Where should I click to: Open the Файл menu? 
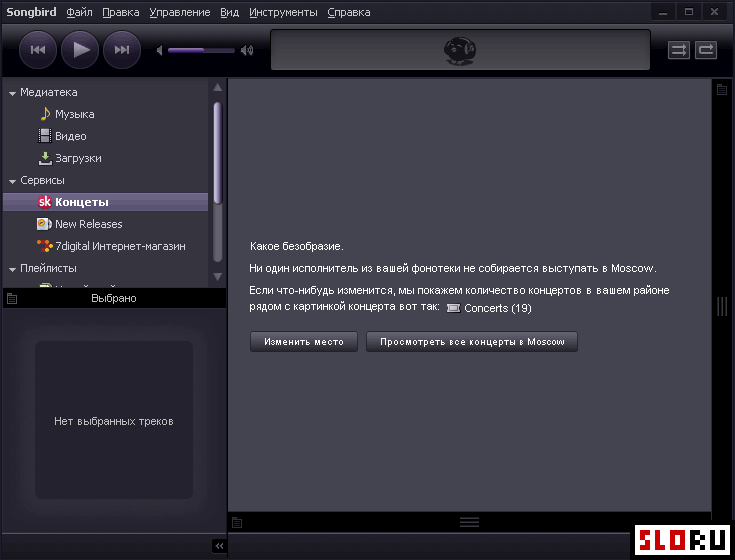pos(79,12)
